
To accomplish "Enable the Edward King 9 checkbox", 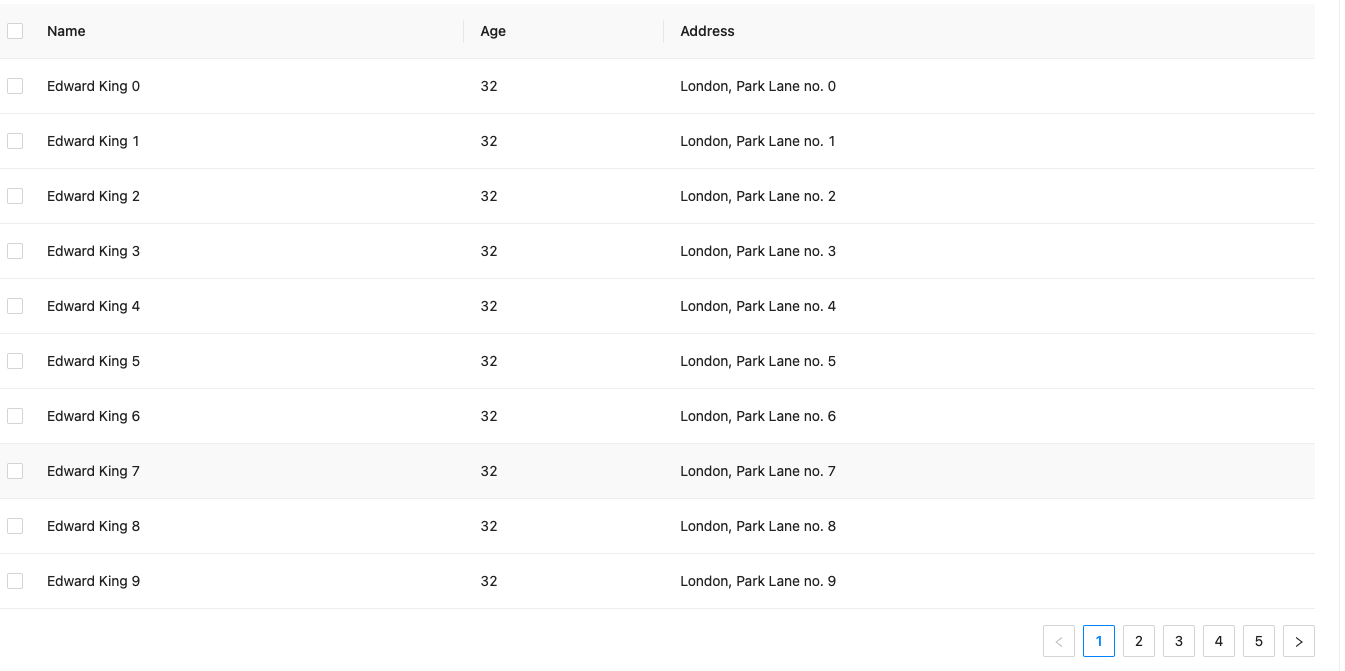I will click(15, 581).
